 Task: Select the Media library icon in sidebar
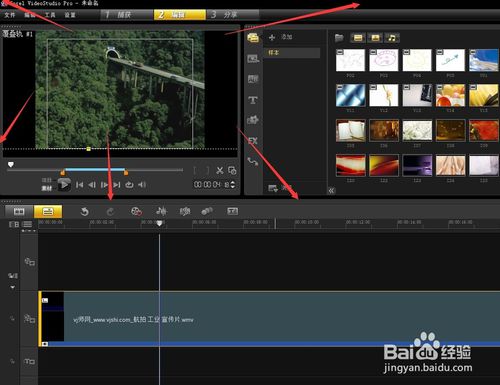253,38
